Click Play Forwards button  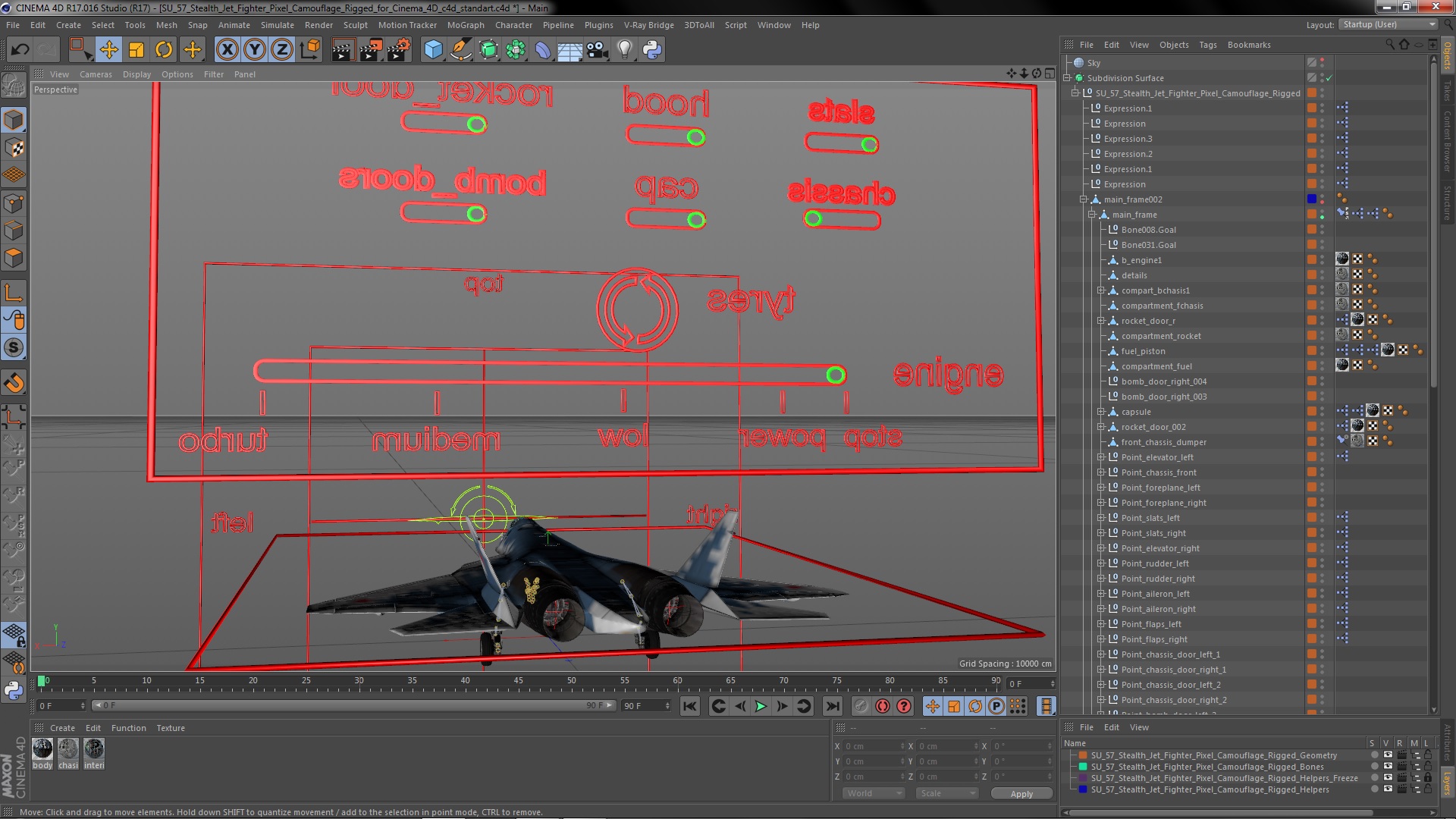[x=761, y=706]
